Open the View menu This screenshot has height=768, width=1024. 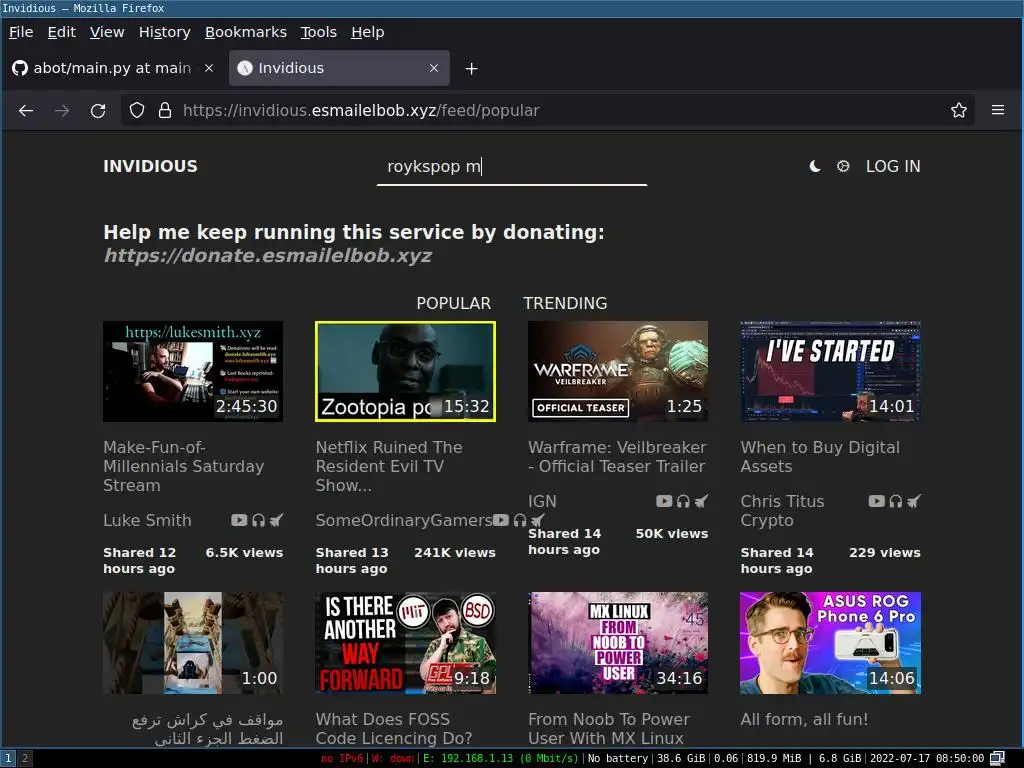[107, 32]
